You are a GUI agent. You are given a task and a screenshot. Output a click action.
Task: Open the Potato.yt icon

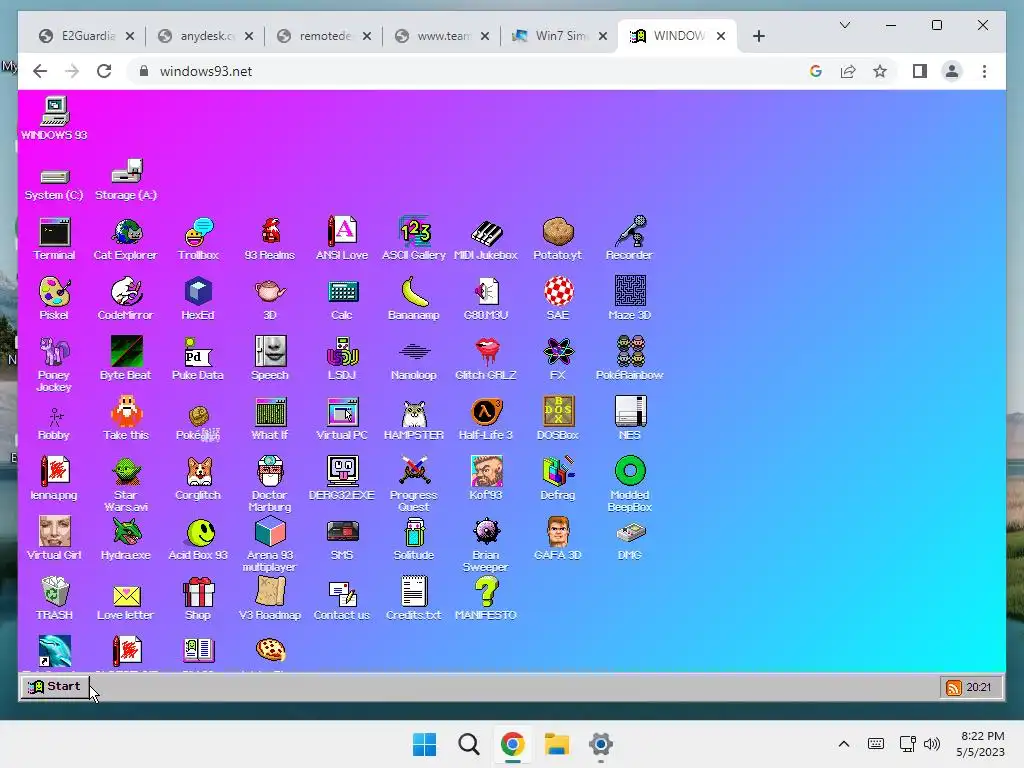click(x=558, y=239)
